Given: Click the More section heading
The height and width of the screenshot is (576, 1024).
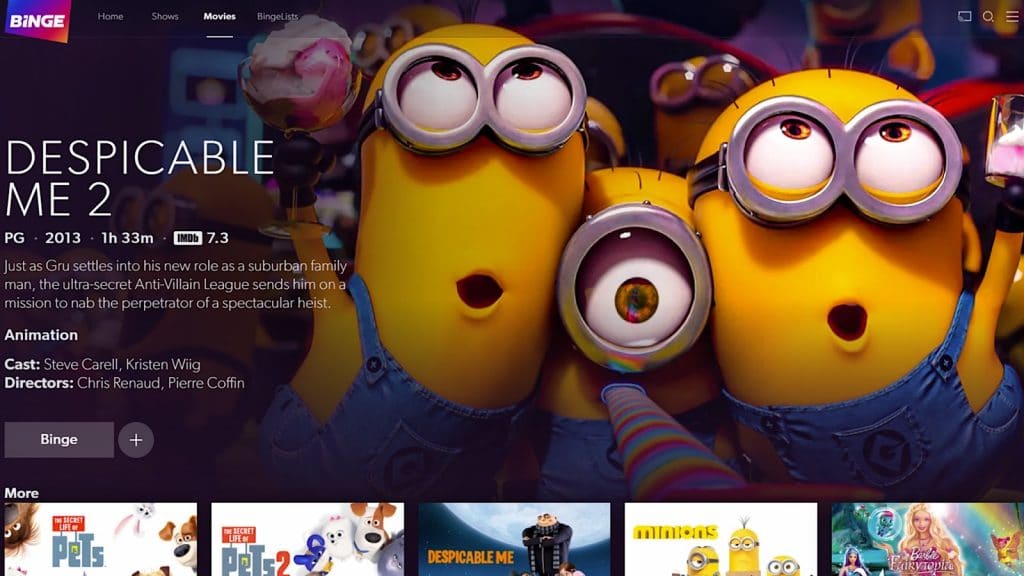Looking at the screenshot, I should pos(23,492).
